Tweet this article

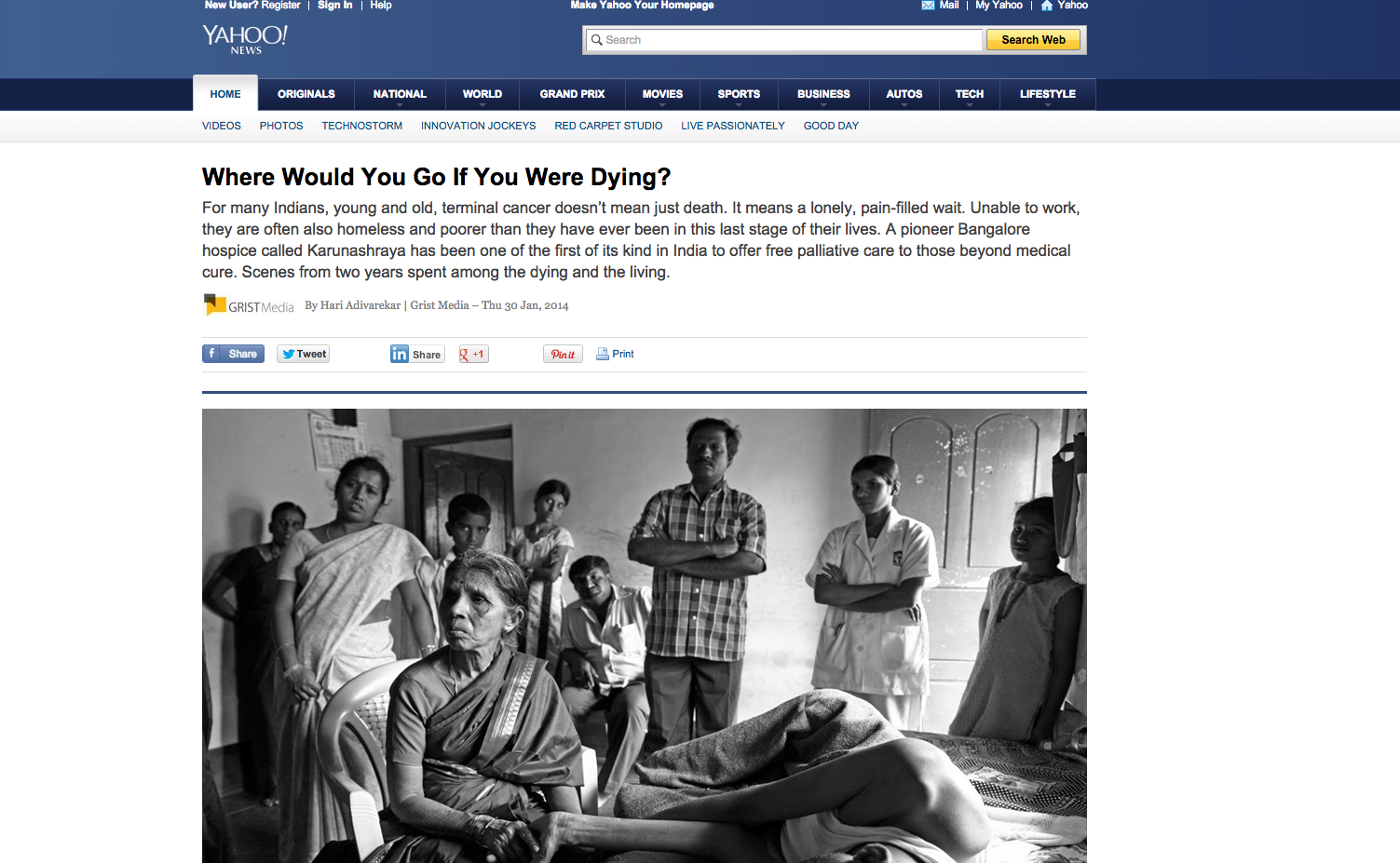tap(303, 354)
